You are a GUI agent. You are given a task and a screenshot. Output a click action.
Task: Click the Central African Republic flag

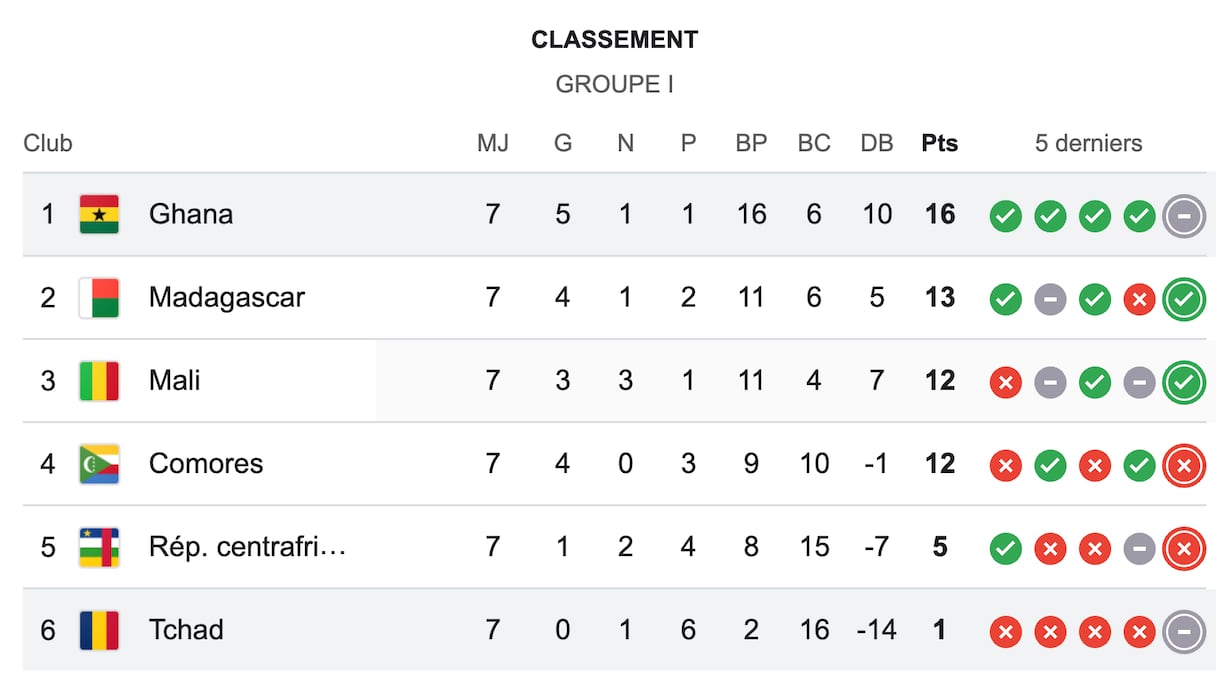point(99,547)
